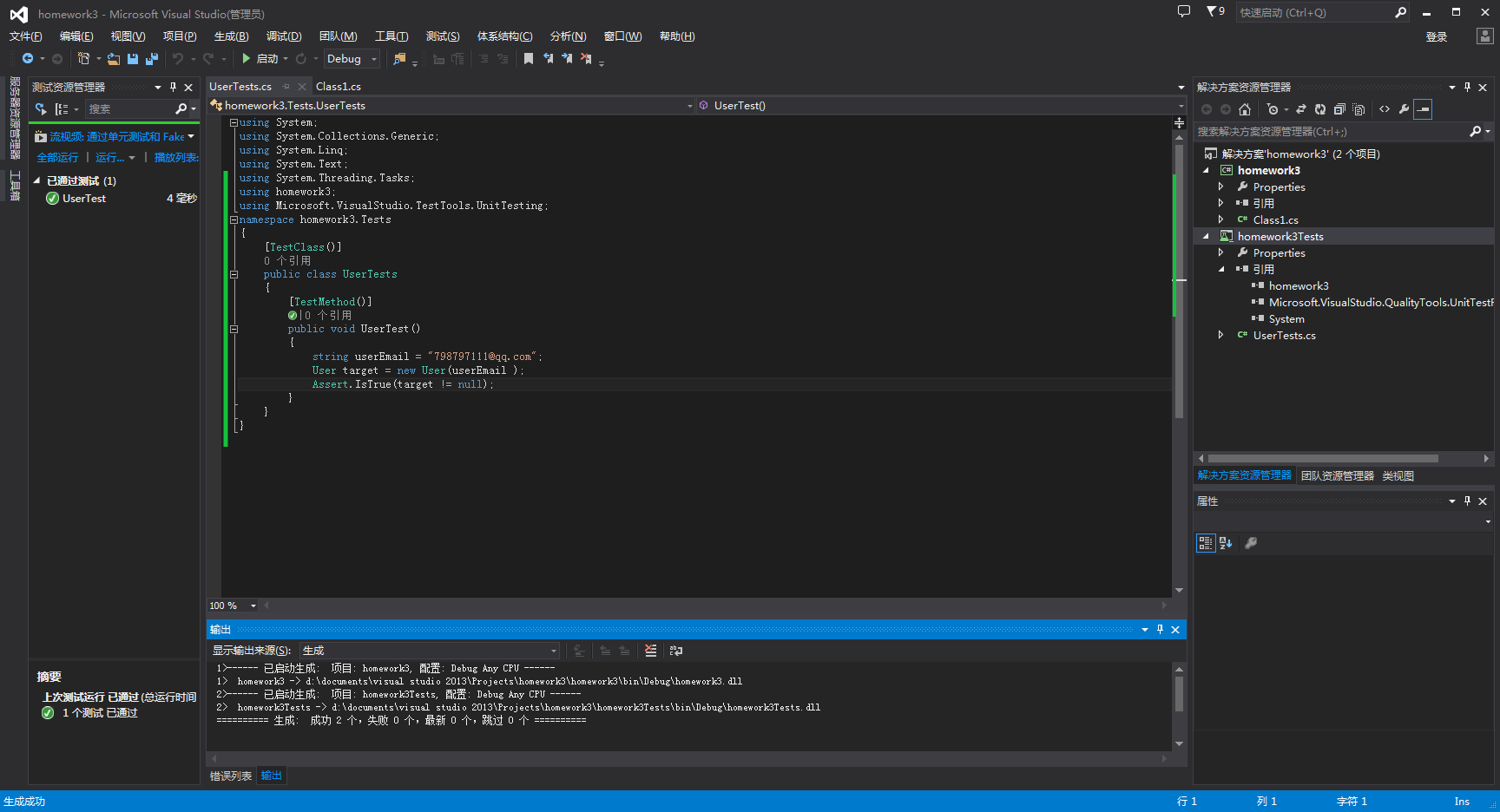Switch to the 错误列表 tab
Viewport: 1500px width, 812px height.
pyautogui.click(x=231, y=776)
